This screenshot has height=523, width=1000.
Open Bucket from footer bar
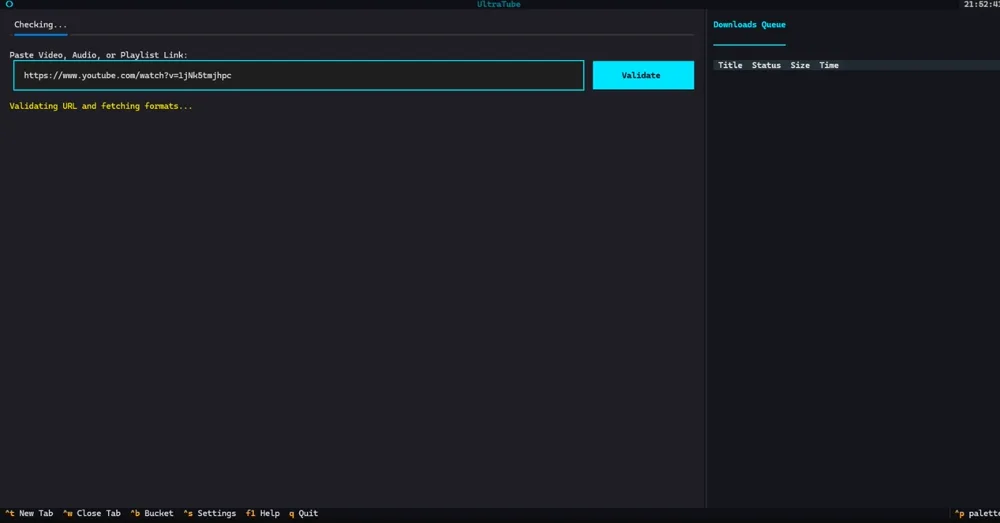152,513
